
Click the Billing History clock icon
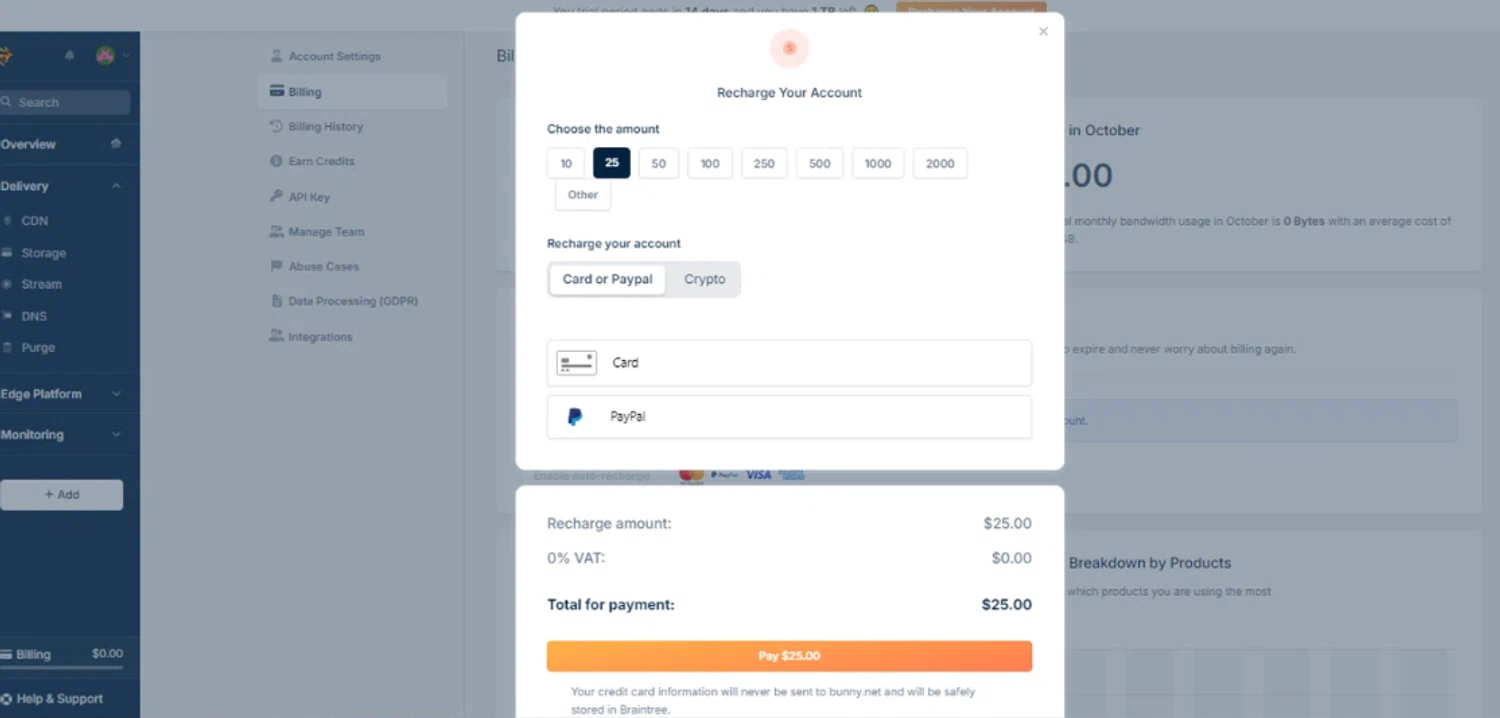[277, 126]
